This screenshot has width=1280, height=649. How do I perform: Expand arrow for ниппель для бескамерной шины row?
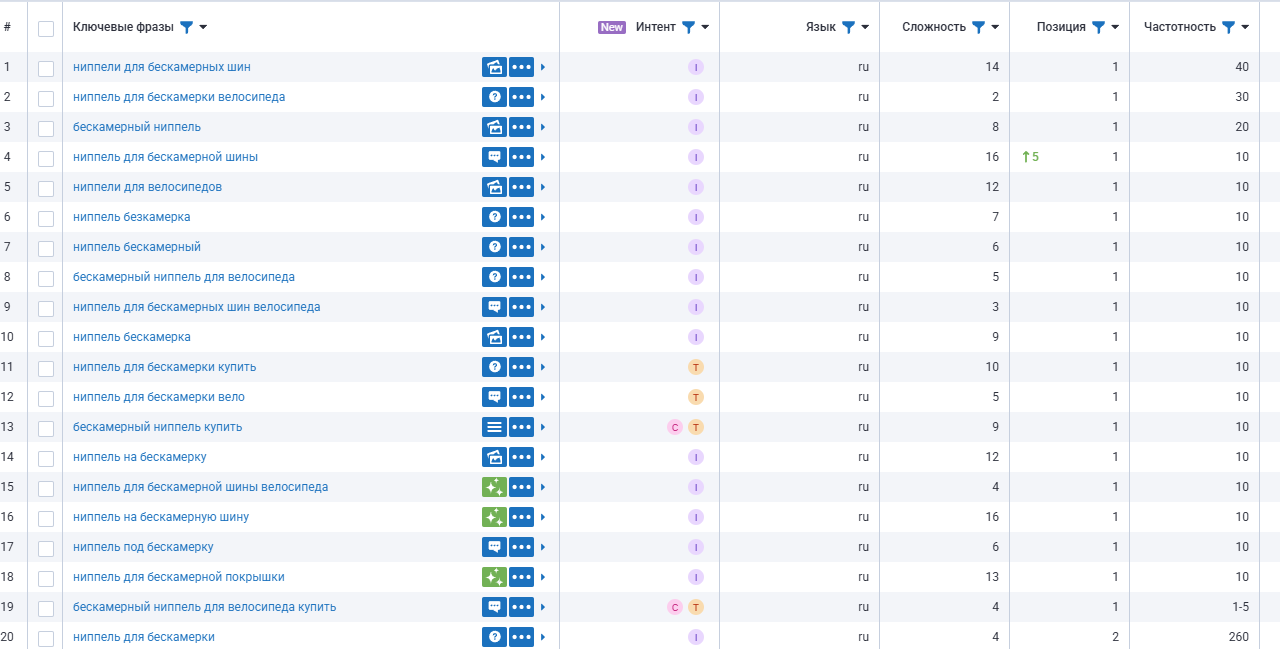click(x=543, y=157)
